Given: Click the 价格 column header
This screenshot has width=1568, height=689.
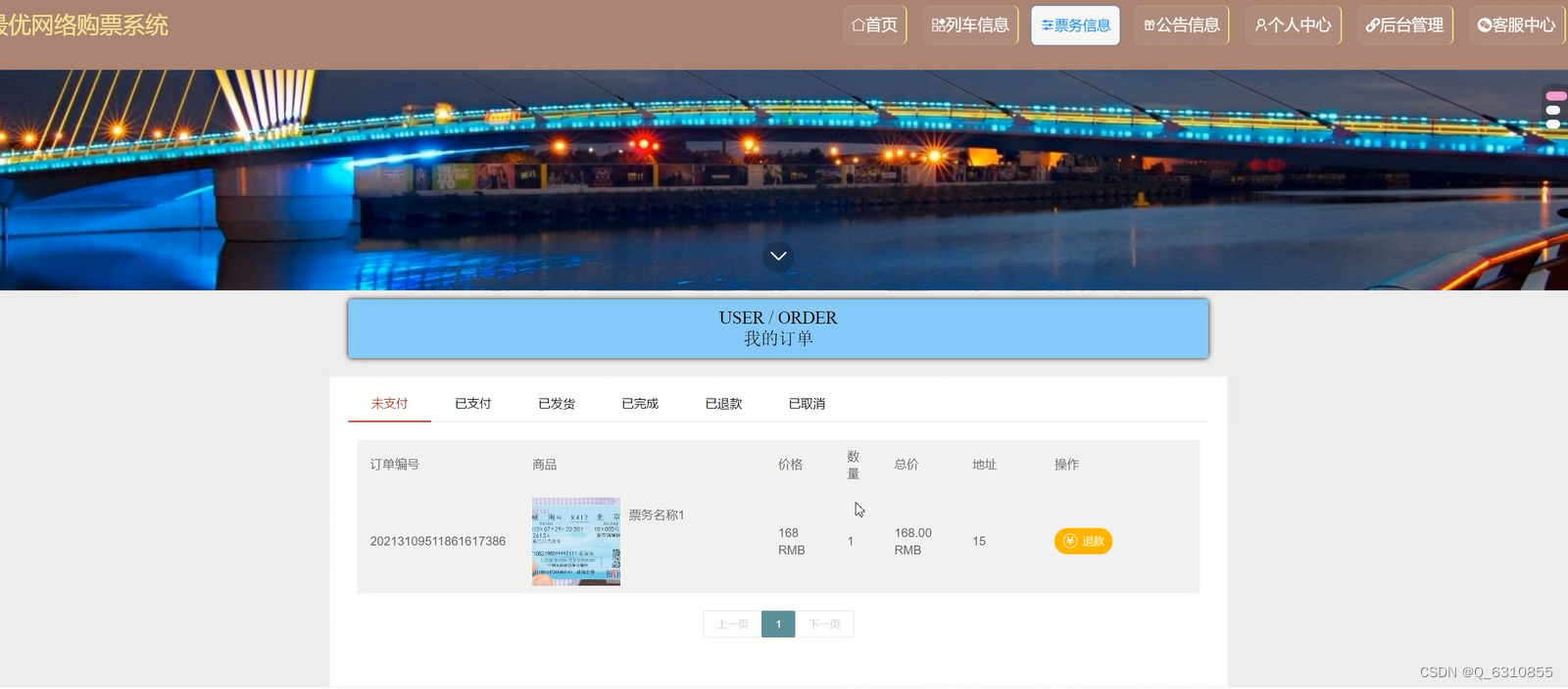Looking at the screenshot, I should (791, 465).
